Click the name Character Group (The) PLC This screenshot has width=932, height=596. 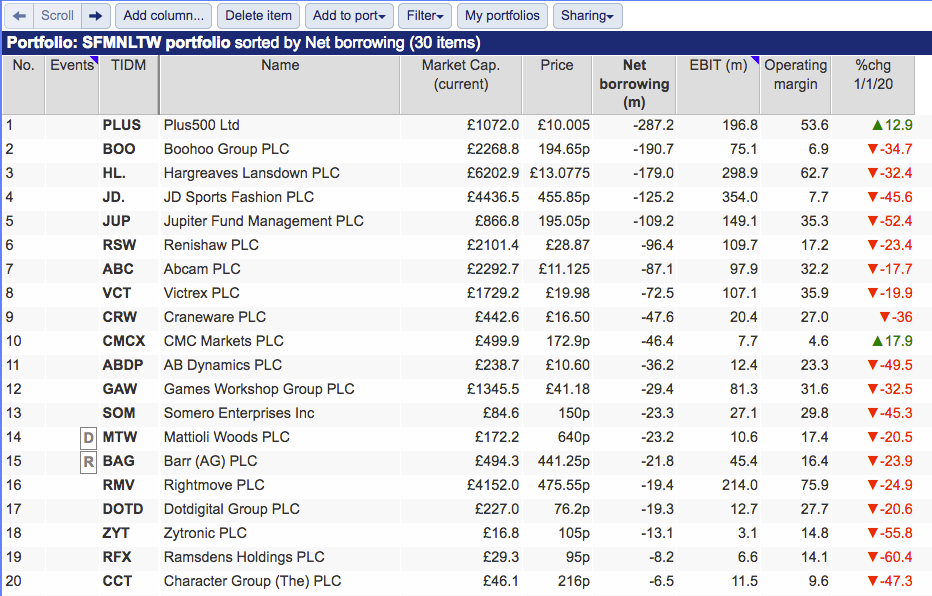click(x=253, y=581)
